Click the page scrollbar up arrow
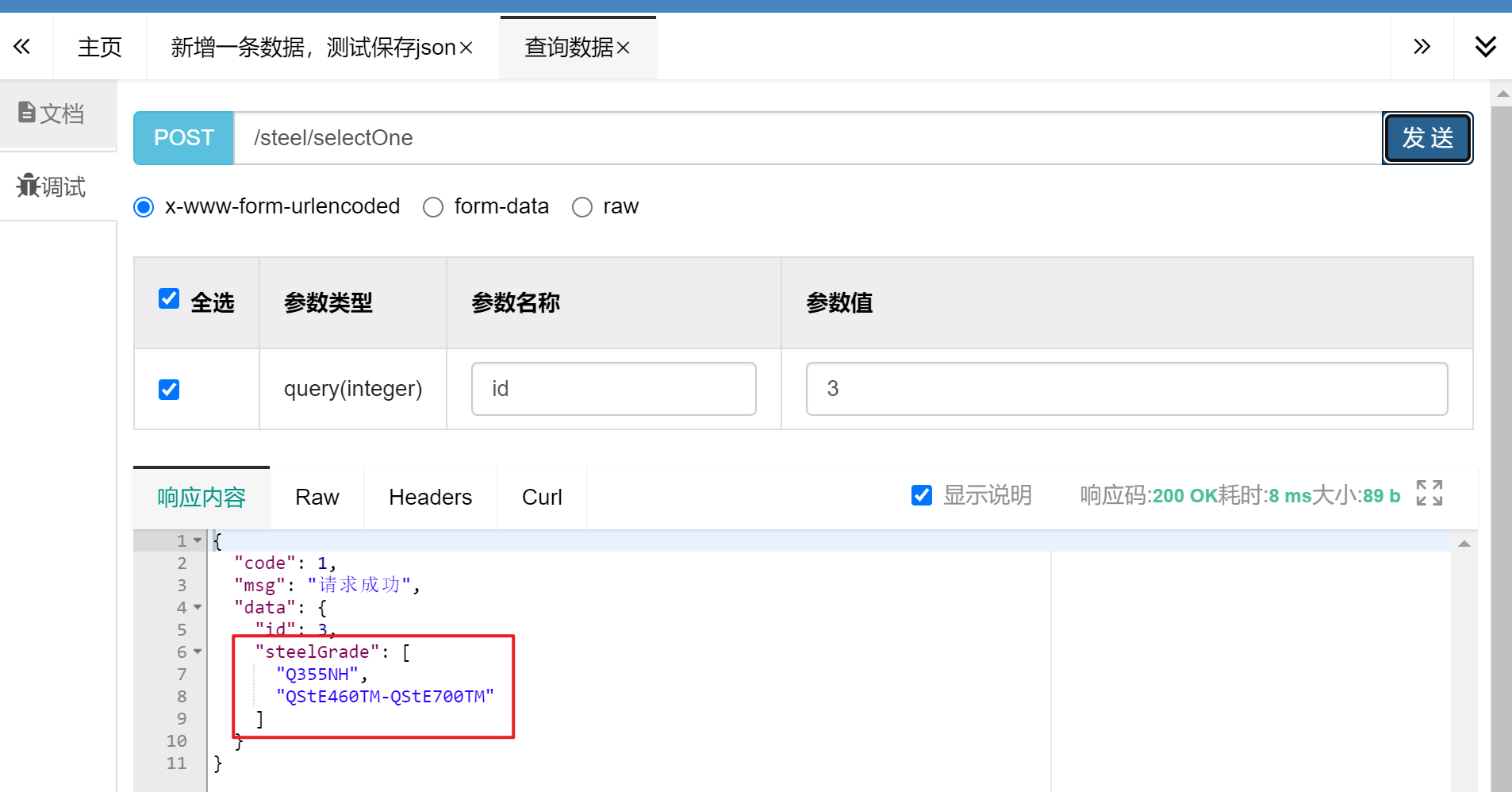The height and width of the screenshot is (792, 1512). click(x=1502, y=94)
